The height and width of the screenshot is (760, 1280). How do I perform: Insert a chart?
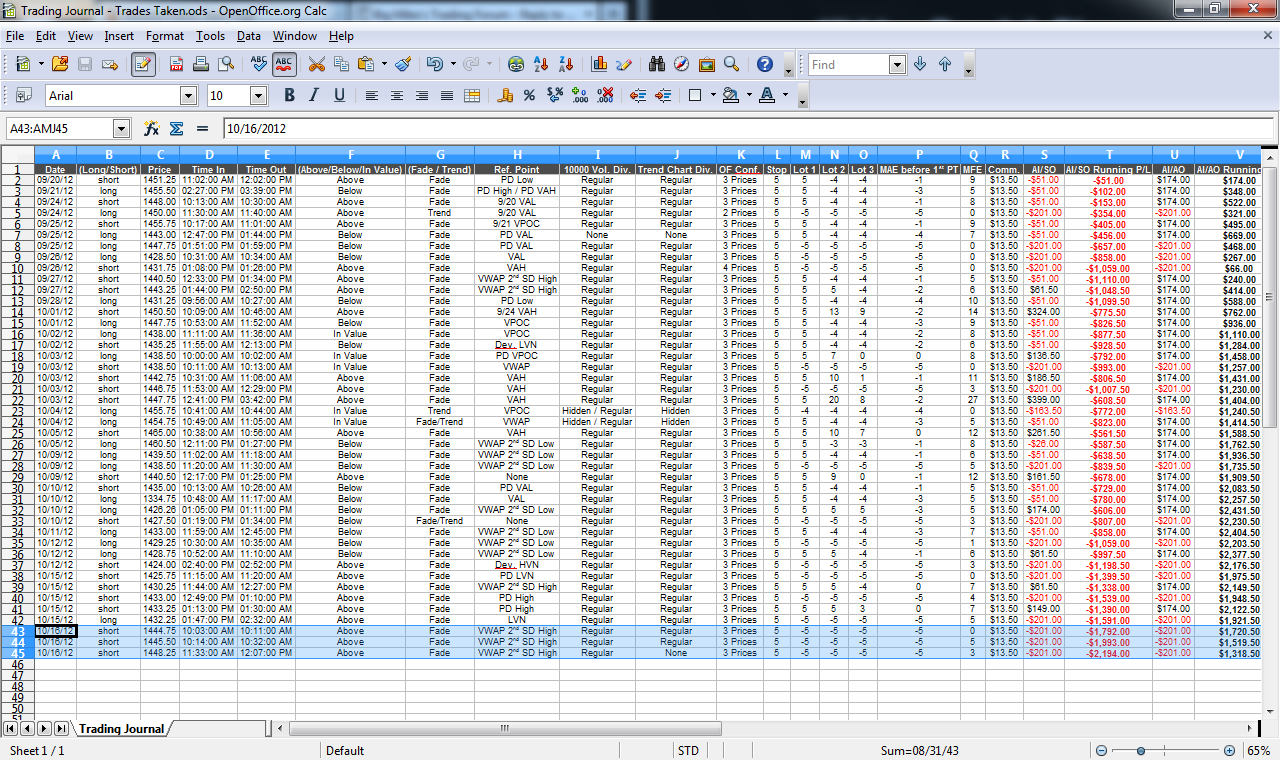(599, 65)
